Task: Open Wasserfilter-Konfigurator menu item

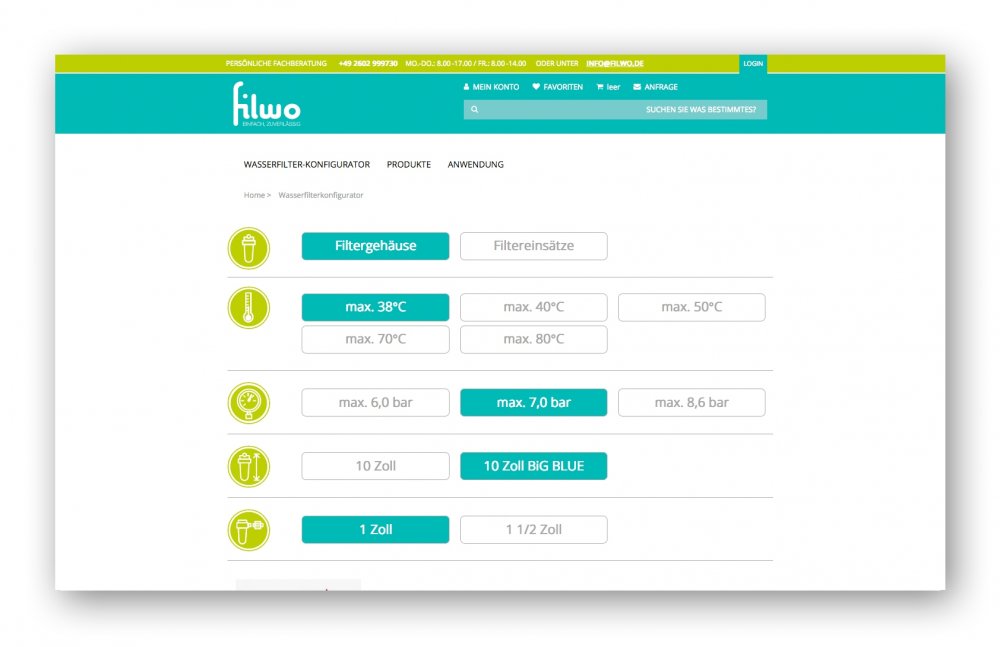Action: coord(307,164)
